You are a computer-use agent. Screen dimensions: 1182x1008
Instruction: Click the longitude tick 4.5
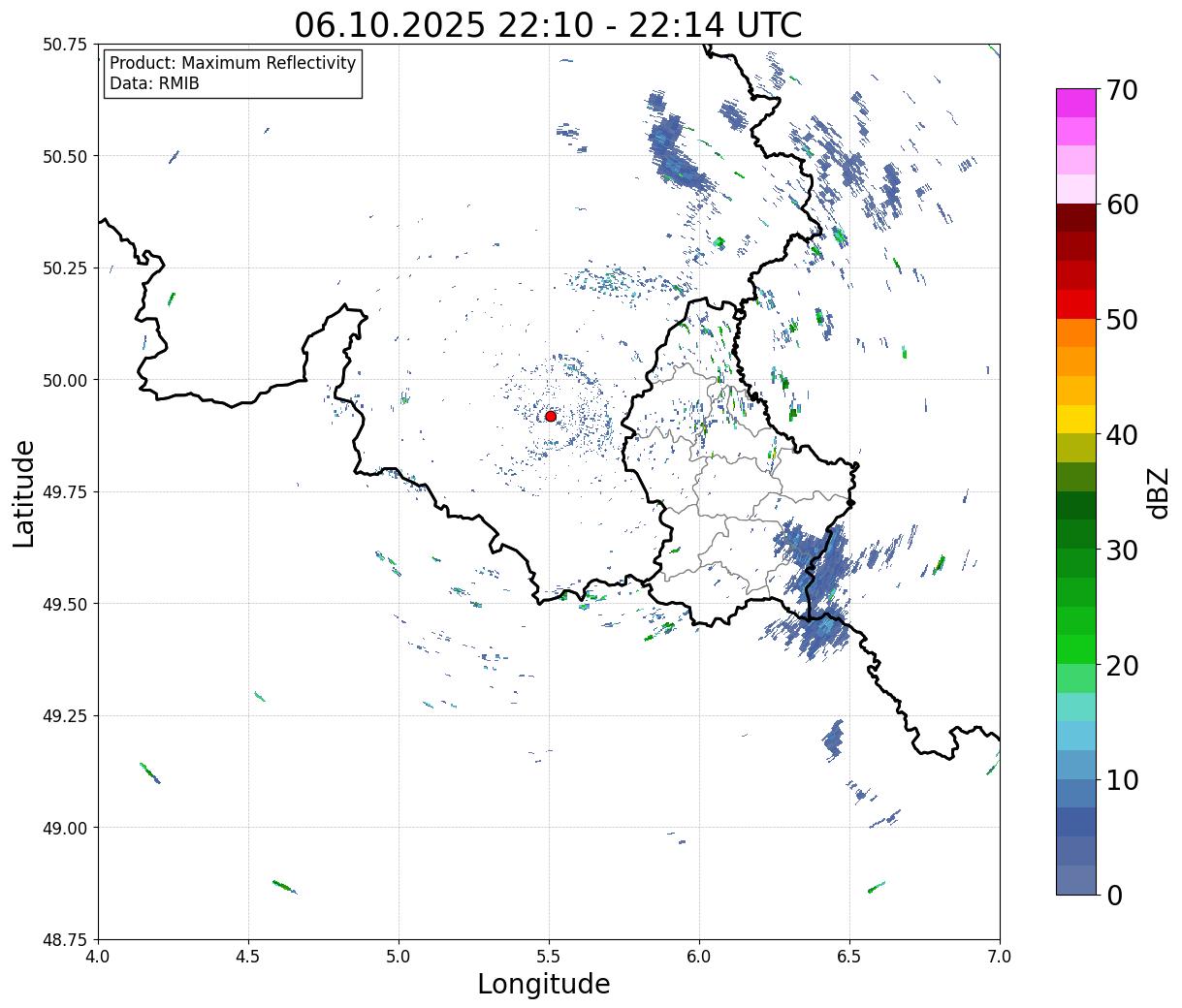(x=248, y=957)
